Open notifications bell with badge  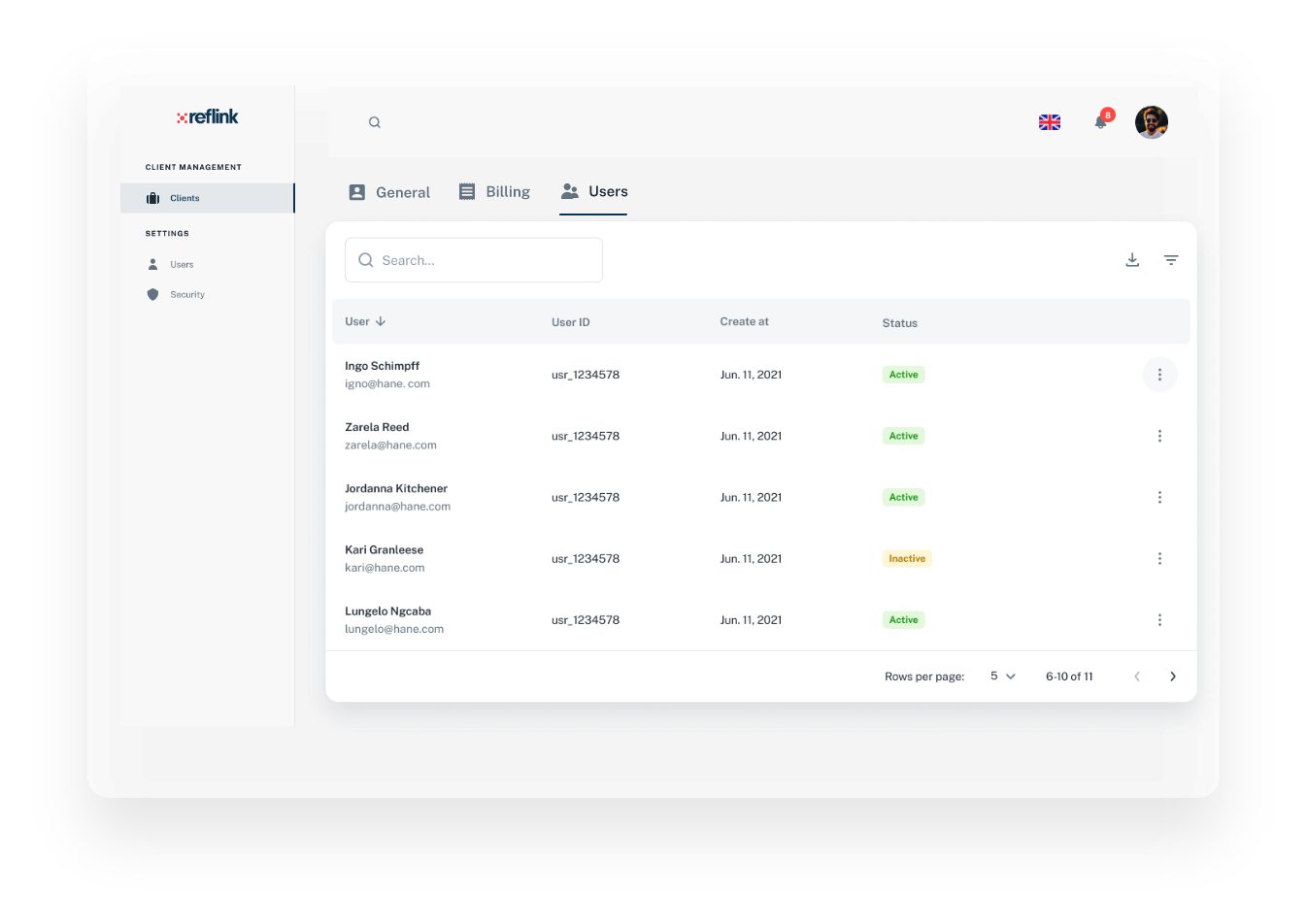point(1102,120)
